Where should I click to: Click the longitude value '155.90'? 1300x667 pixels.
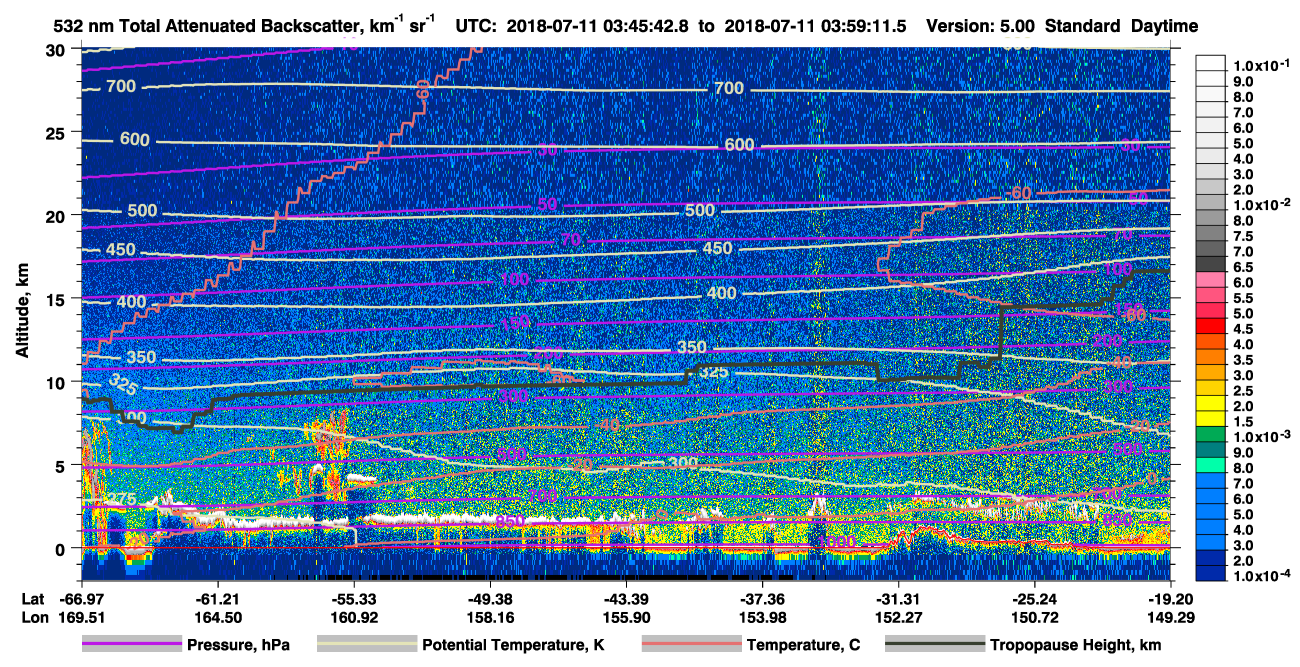pyautogui.click(x=626, y=617)
